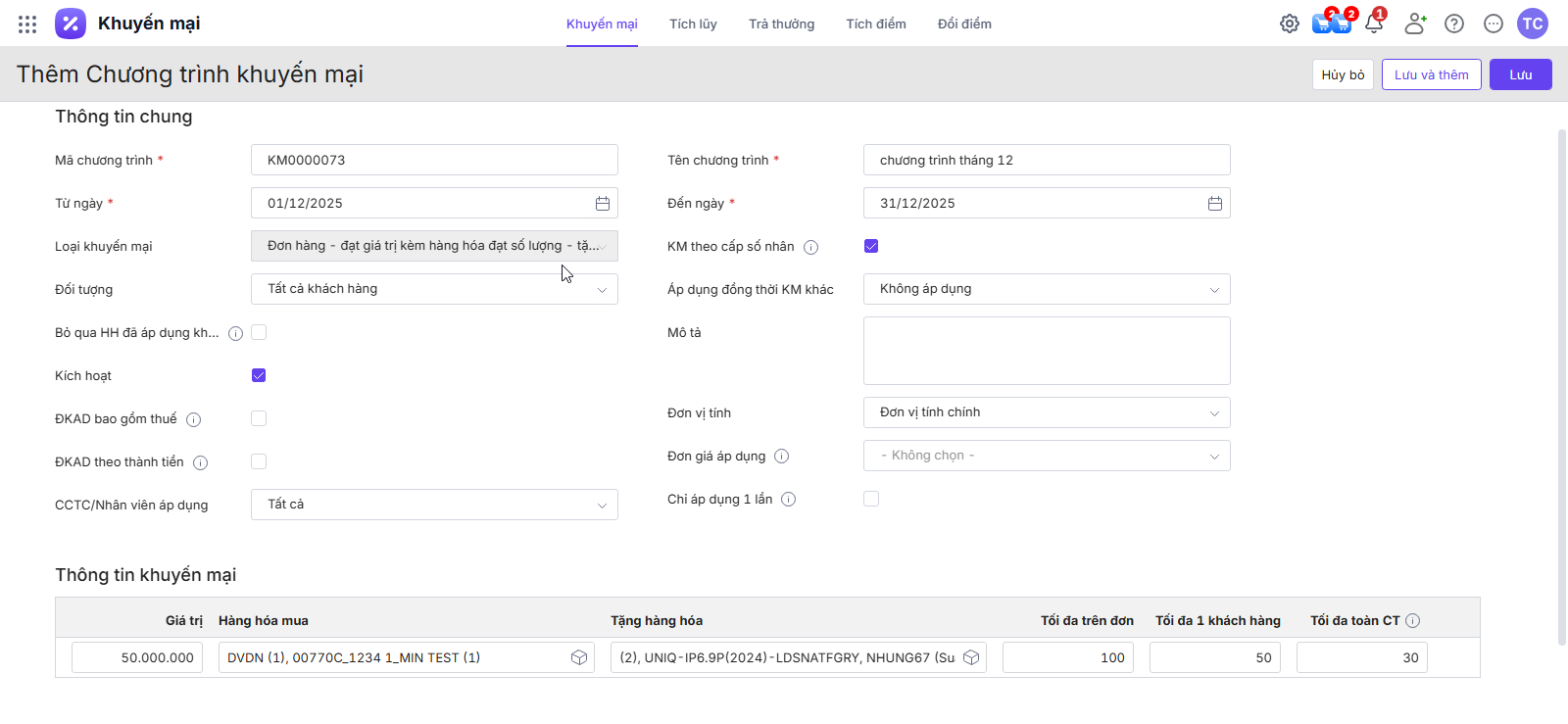Open calendar picker for Đến ngày
This screenshot has height=724, width=1568.
coord(1215,203)
